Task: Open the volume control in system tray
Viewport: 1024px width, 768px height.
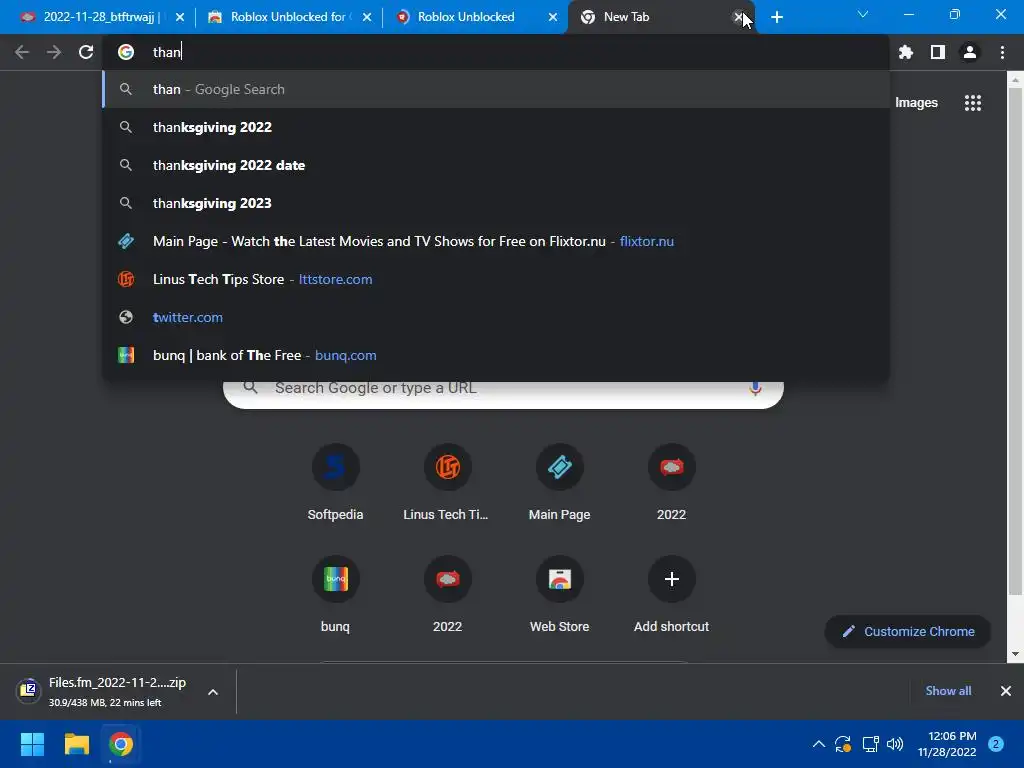Action: coord(895,744)
